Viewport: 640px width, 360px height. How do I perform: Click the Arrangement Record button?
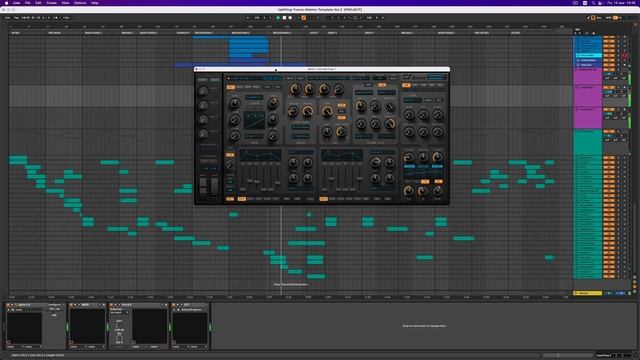[x=290, y=18]
